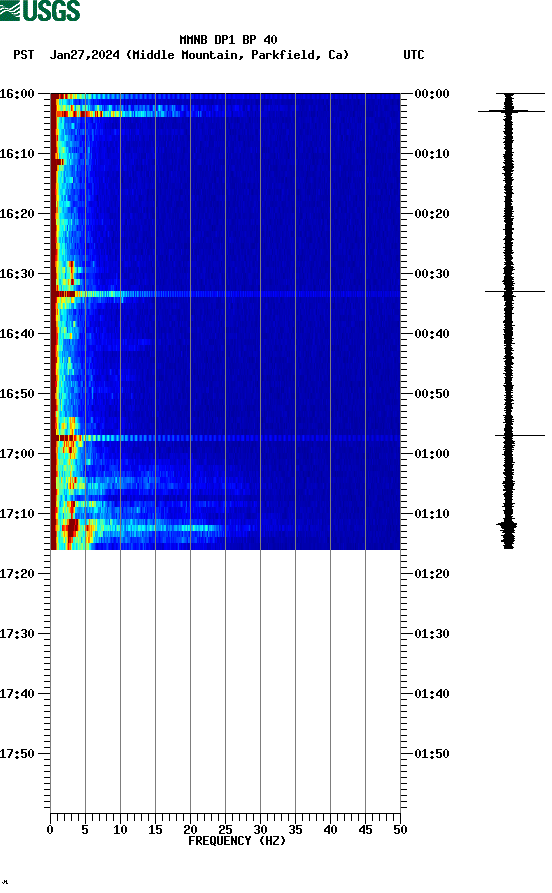Click the 01:40 UTC time label

point(432,694)
